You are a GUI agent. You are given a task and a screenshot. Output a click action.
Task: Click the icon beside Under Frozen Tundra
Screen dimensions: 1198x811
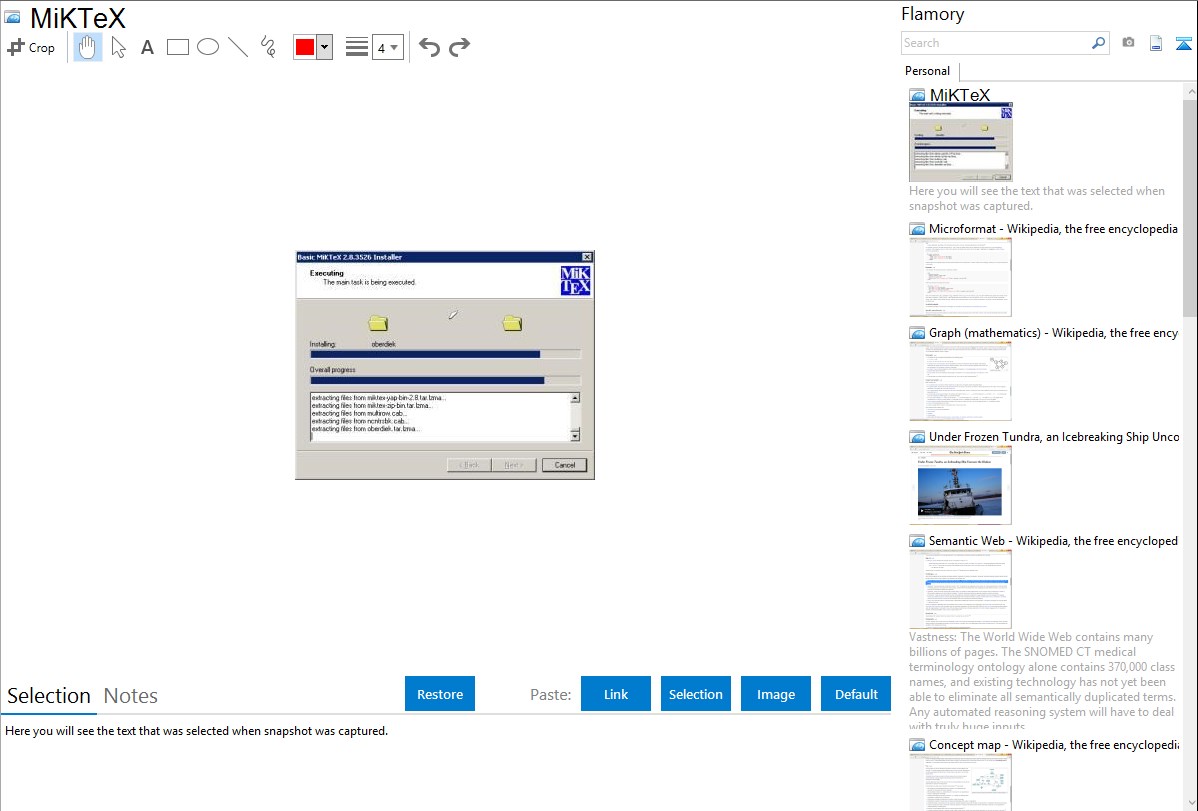pos(917,437)
